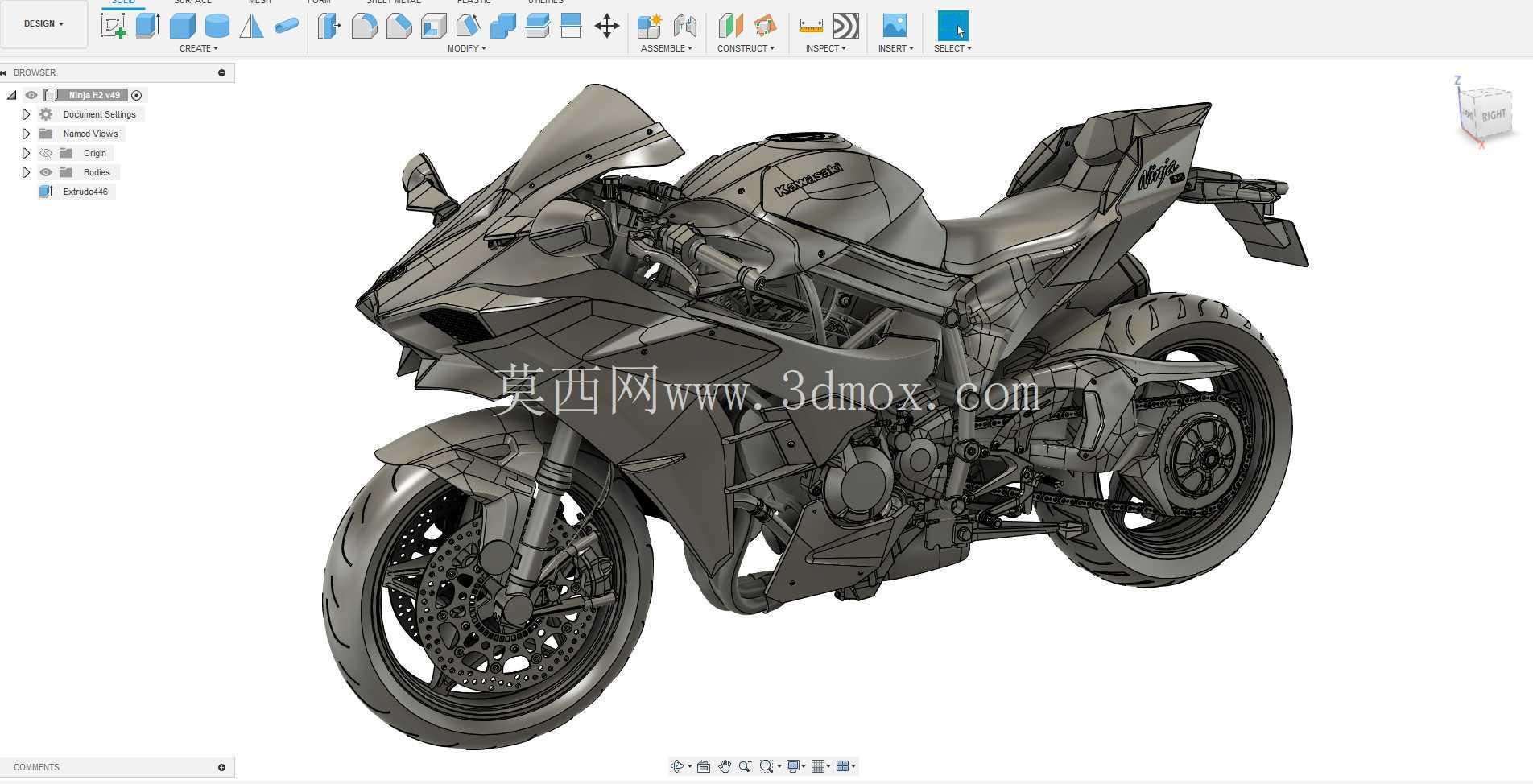The height and width of the screenshot is (784, 1533).
Task: Open the MODIFY dropdown menu
Action: tap(466, 48)
